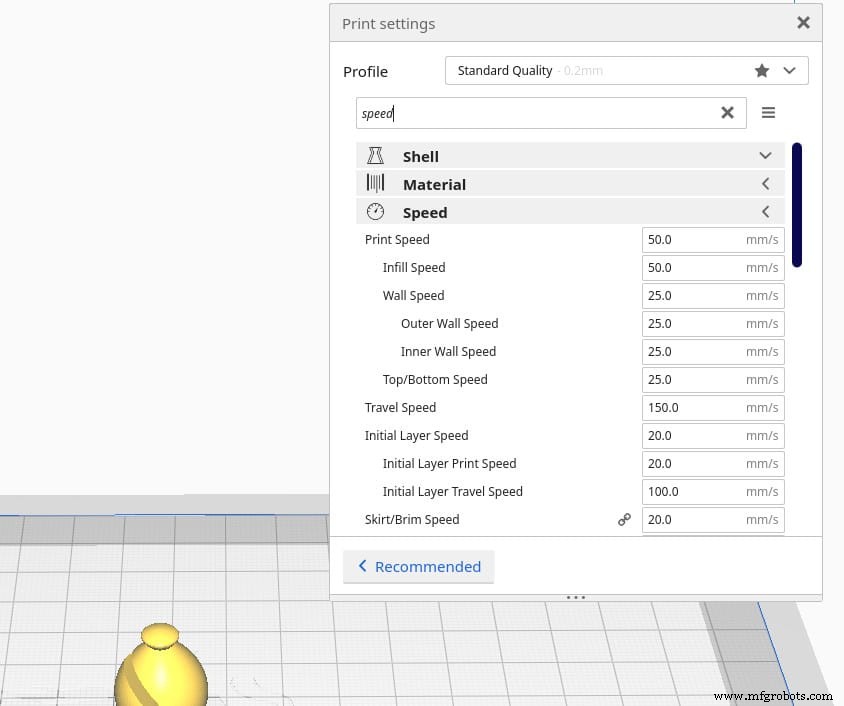
Task: Edit the Travel Speed value field
Action: pyautogui.click(x=700, y=407)
